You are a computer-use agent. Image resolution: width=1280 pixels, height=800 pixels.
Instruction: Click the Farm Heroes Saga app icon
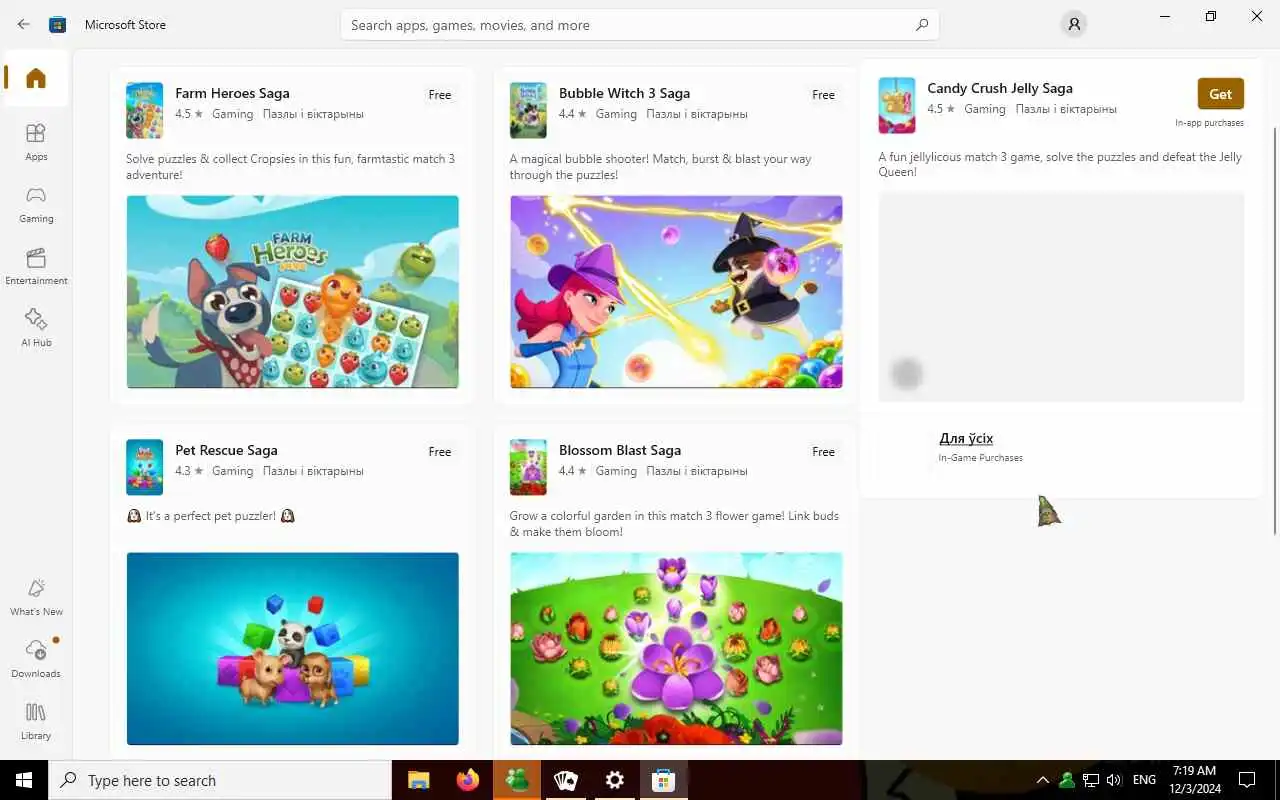(144, 110)
